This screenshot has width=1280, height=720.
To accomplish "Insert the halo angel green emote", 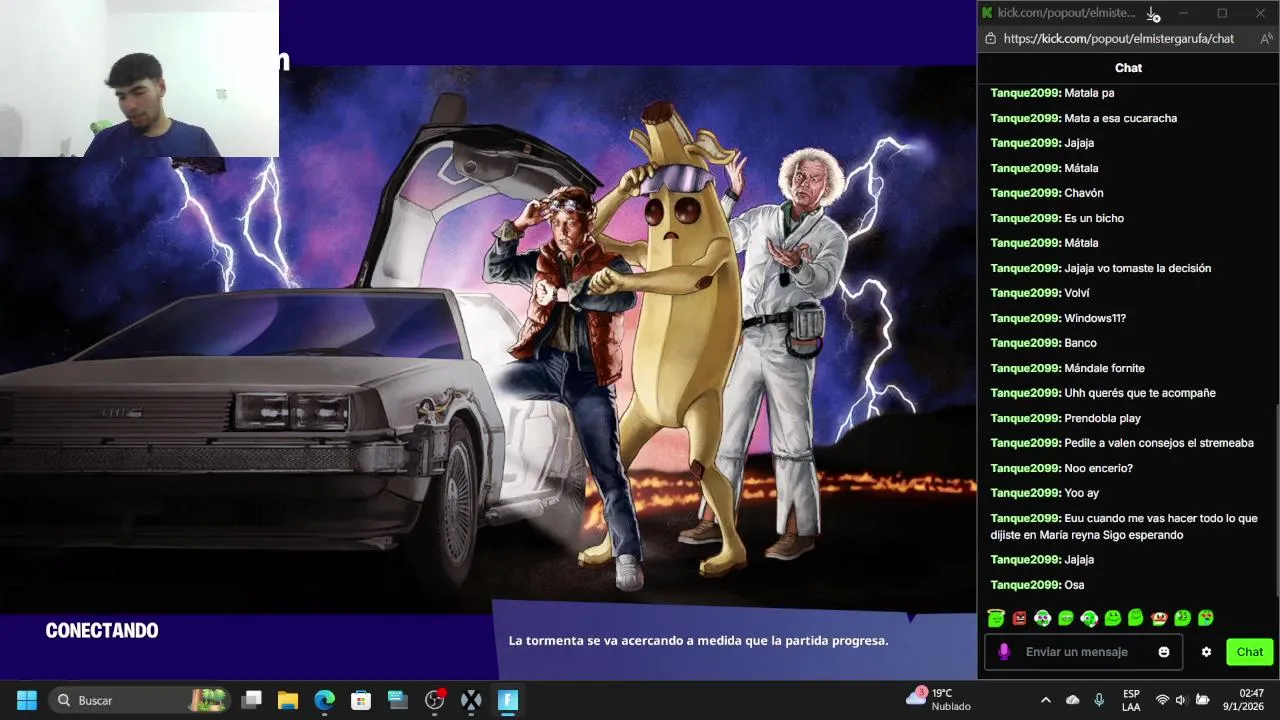I will [x=996, y=618].
